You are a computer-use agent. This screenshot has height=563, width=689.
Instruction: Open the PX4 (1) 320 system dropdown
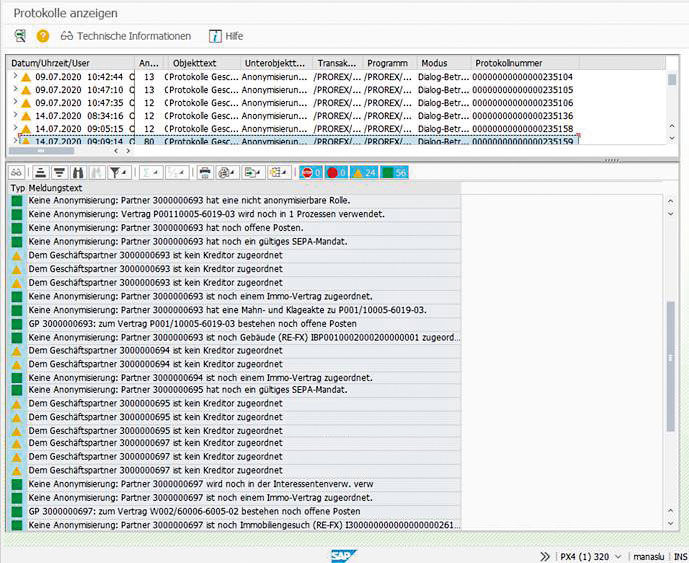point(589,555)
